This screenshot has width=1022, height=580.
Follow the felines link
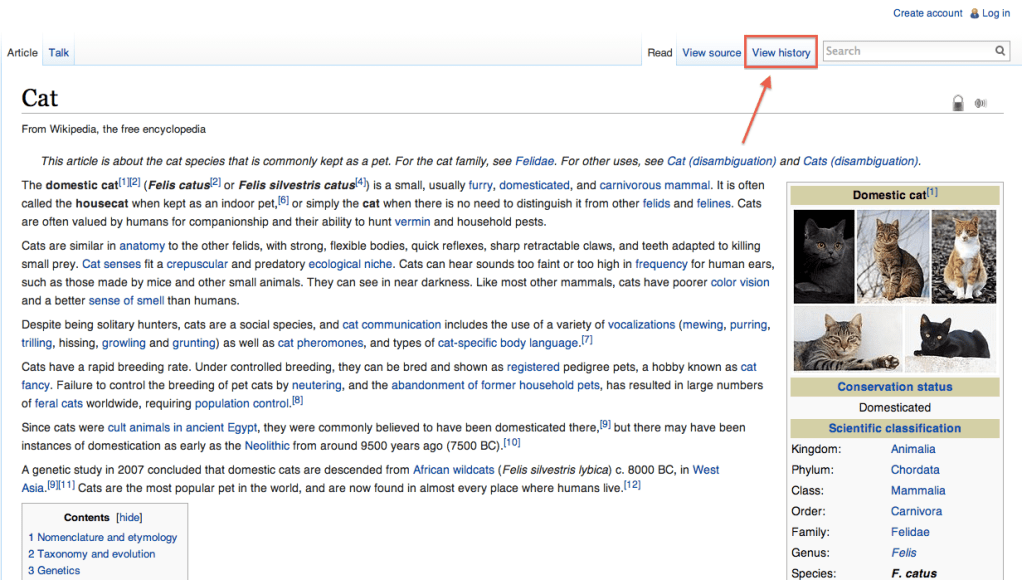tap(714, 203)
